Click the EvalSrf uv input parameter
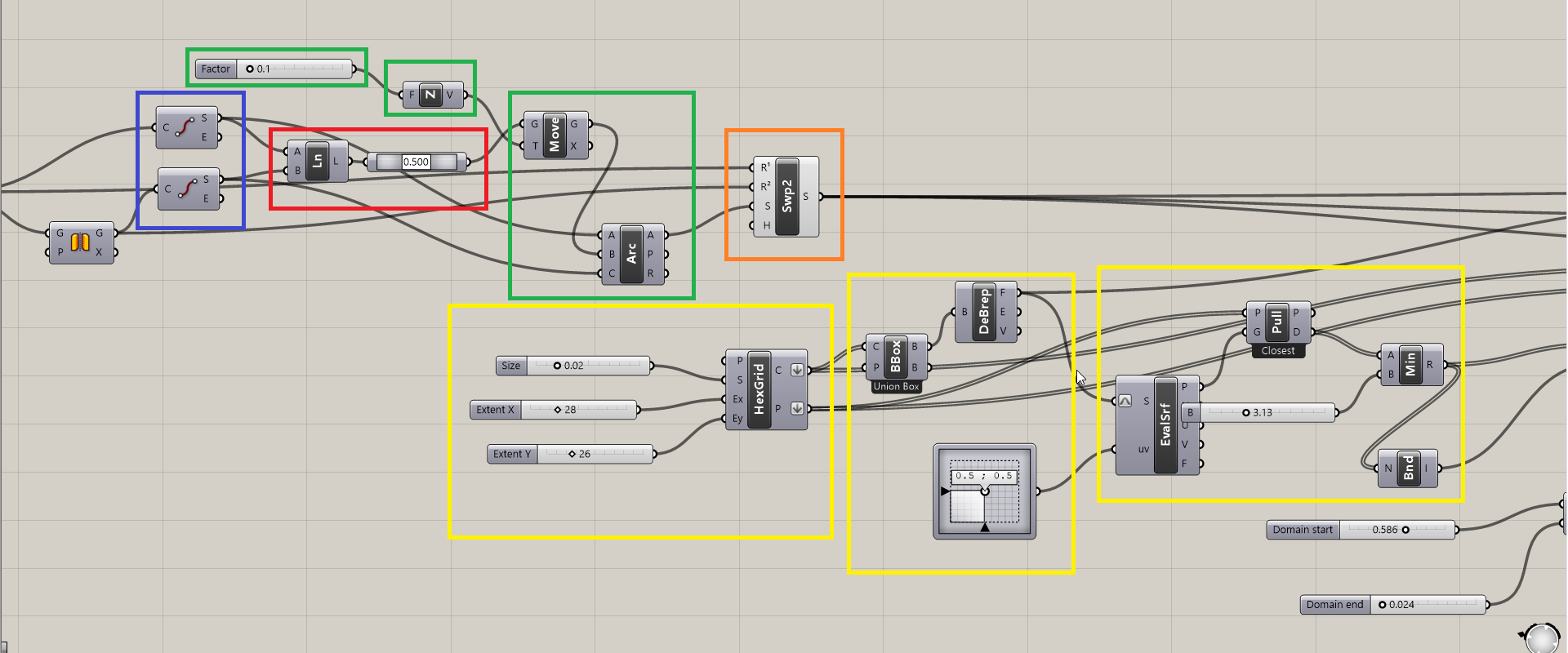 (x=1143, y=450)
